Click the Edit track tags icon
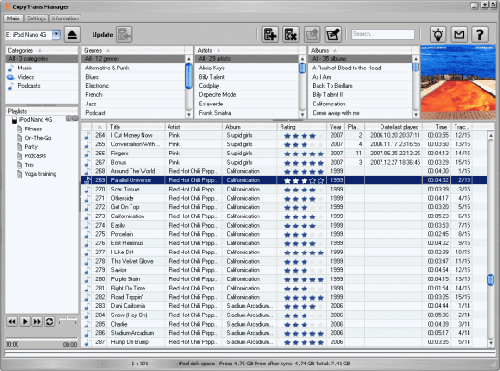This screenshot has height=371, width=500. [x=333, y=34]
